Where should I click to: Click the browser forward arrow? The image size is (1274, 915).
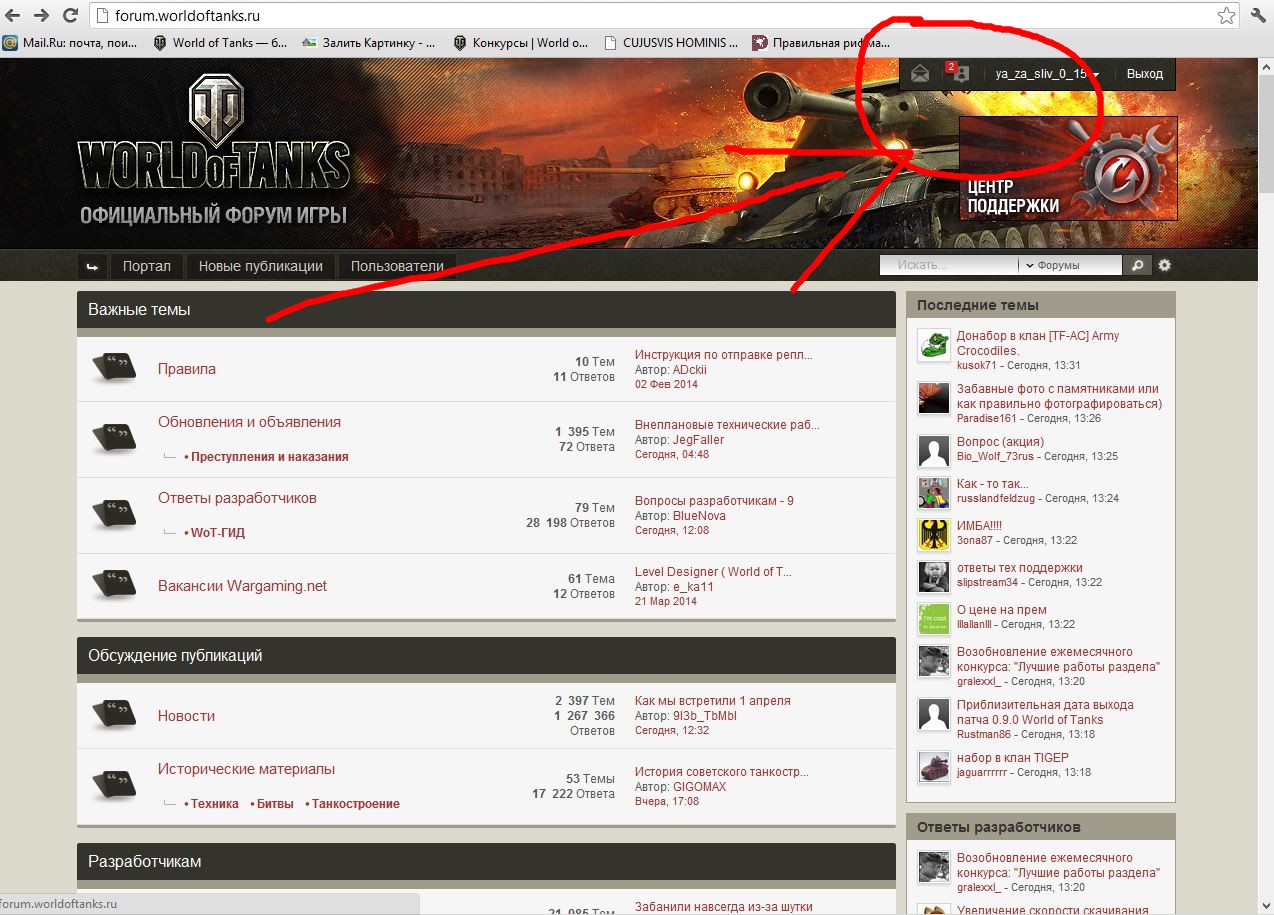(42, 15)
